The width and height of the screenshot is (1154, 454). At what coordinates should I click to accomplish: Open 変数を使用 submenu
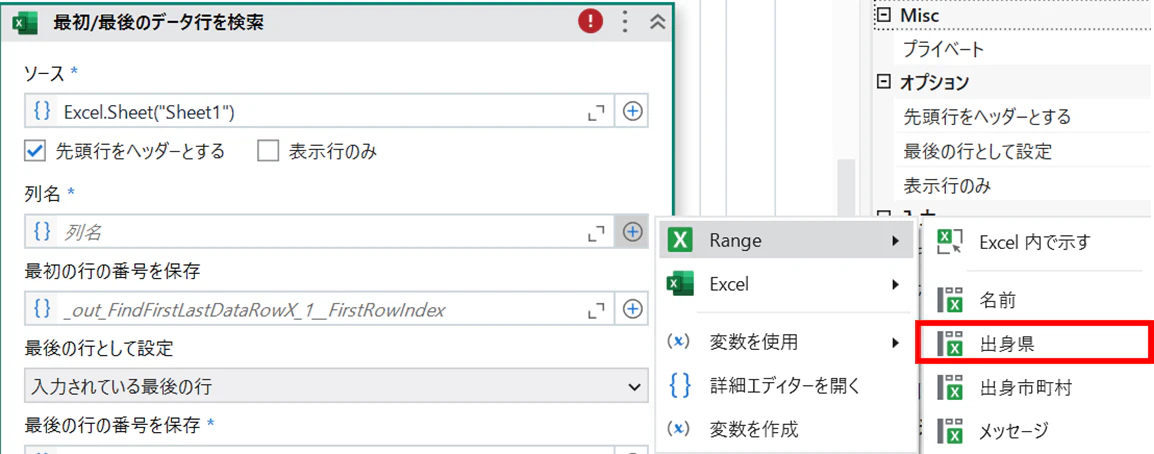[x=785, y=342]
